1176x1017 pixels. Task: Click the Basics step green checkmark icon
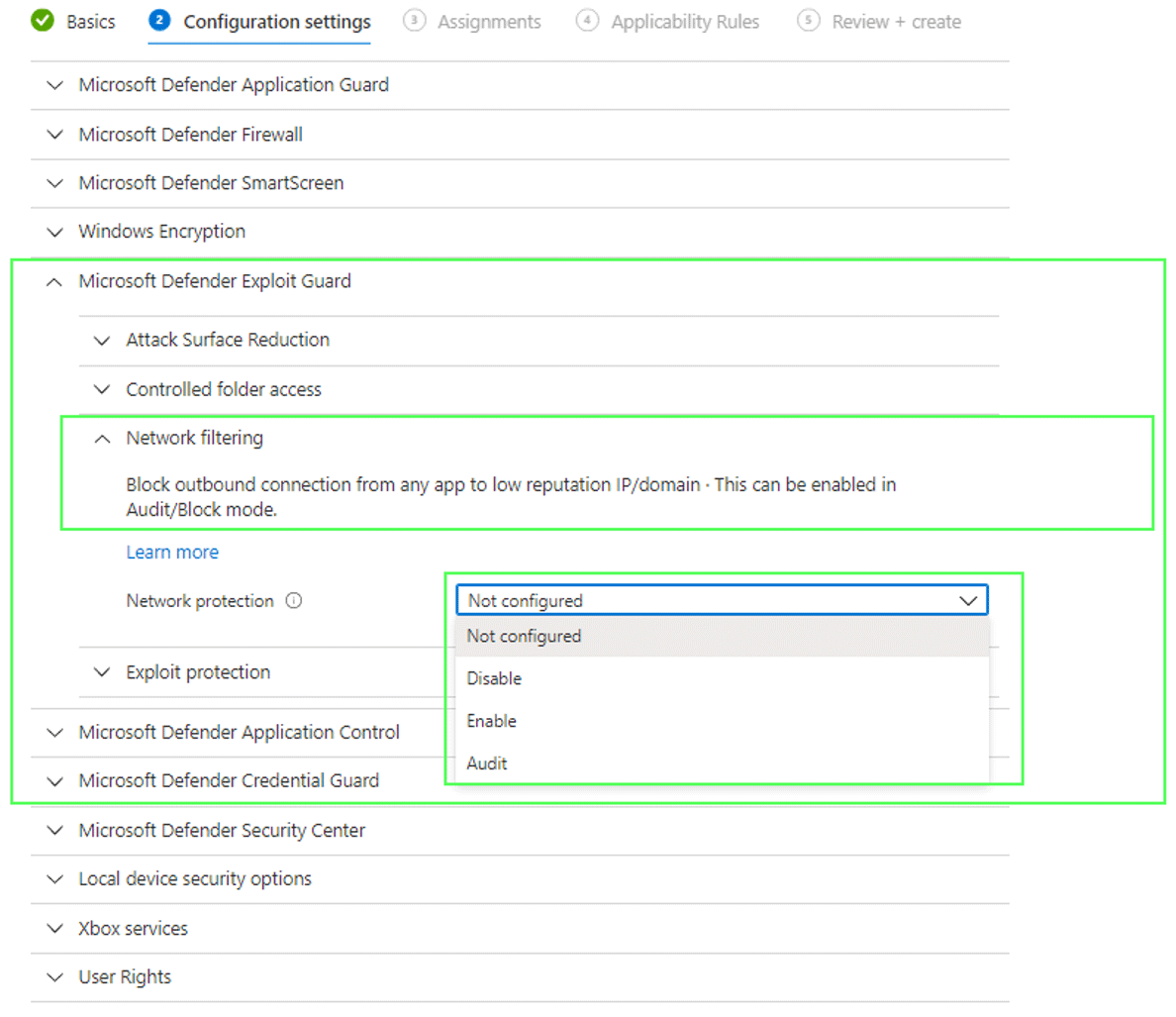(43, 21)
